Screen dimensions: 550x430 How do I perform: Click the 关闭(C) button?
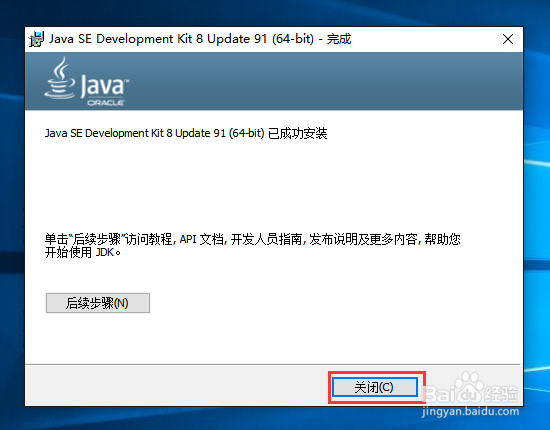375,387
